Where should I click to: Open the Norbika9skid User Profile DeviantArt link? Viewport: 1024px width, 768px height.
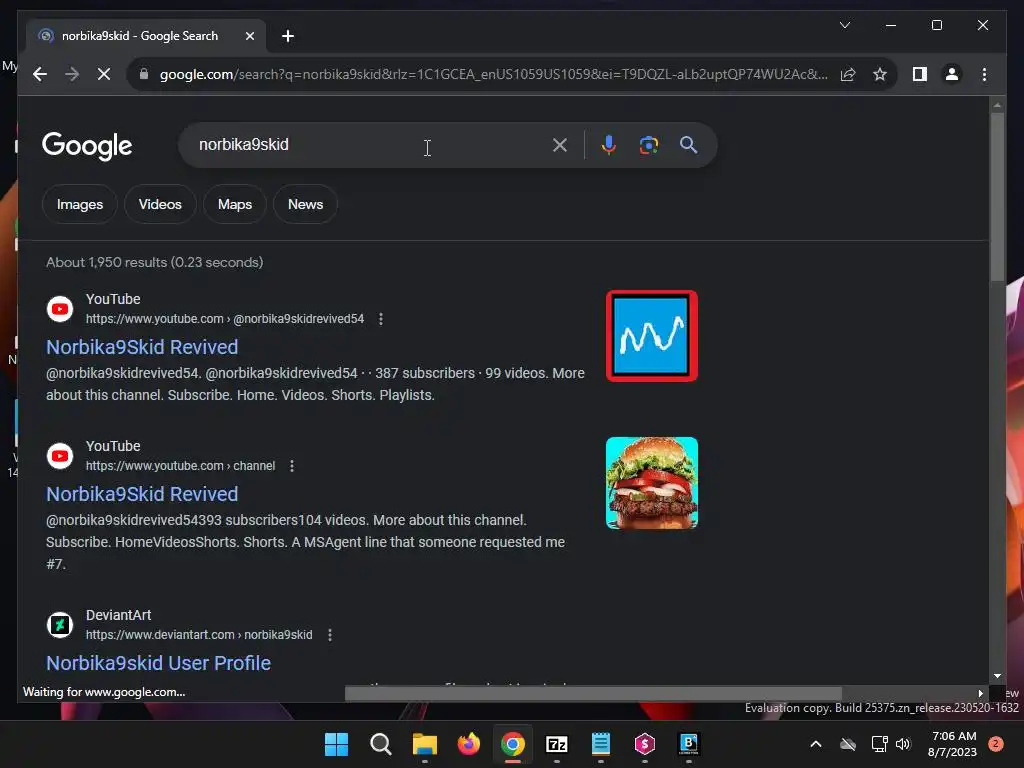[158, 664]
